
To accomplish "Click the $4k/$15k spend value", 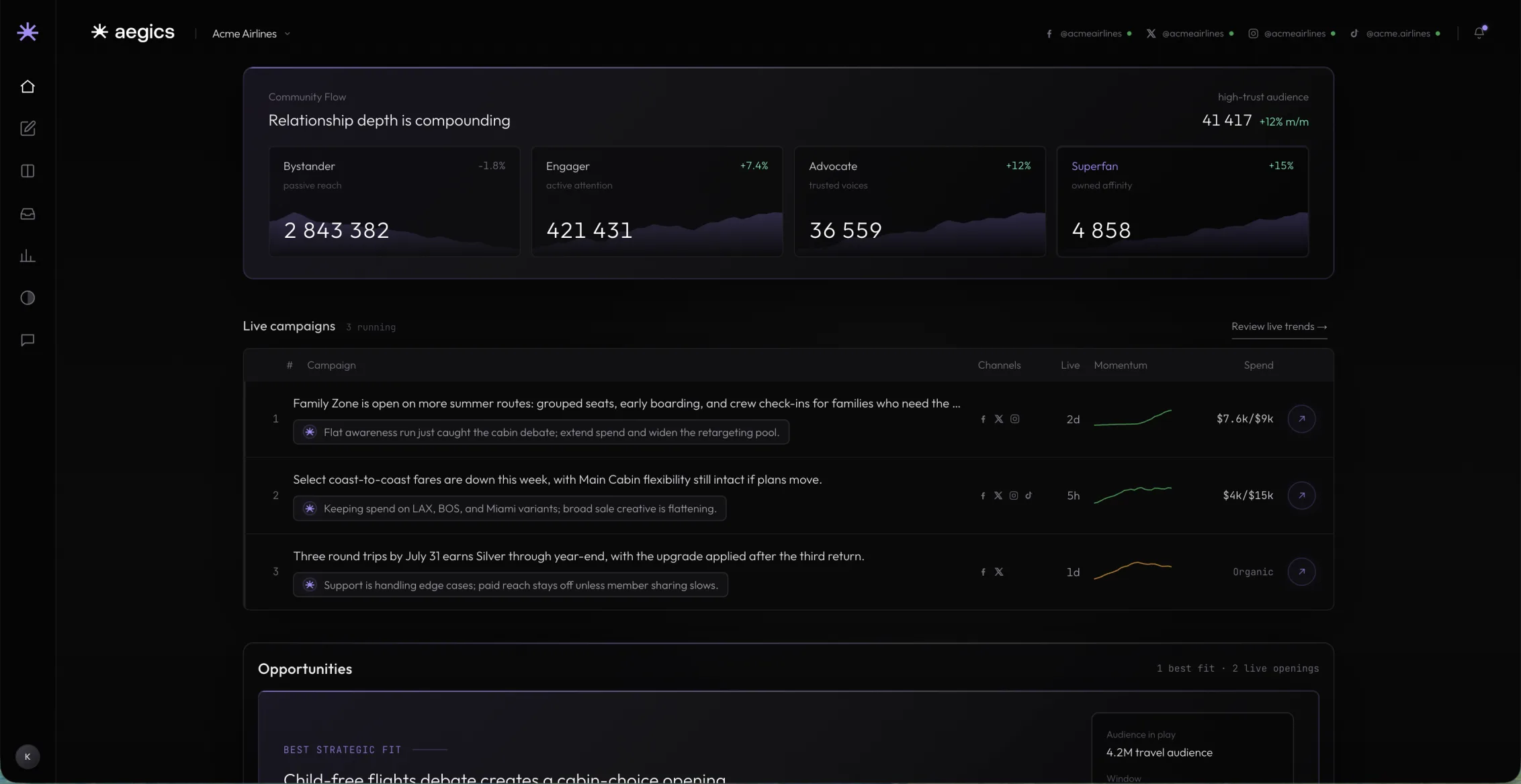I will (1248, 495).
